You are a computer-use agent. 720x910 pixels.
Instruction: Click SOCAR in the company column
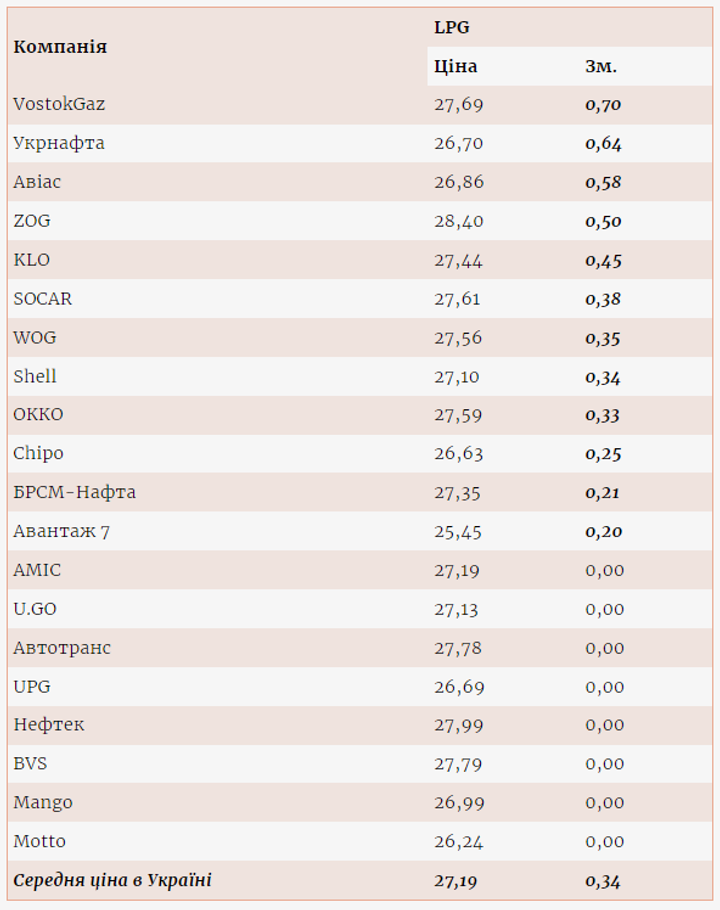43,299
